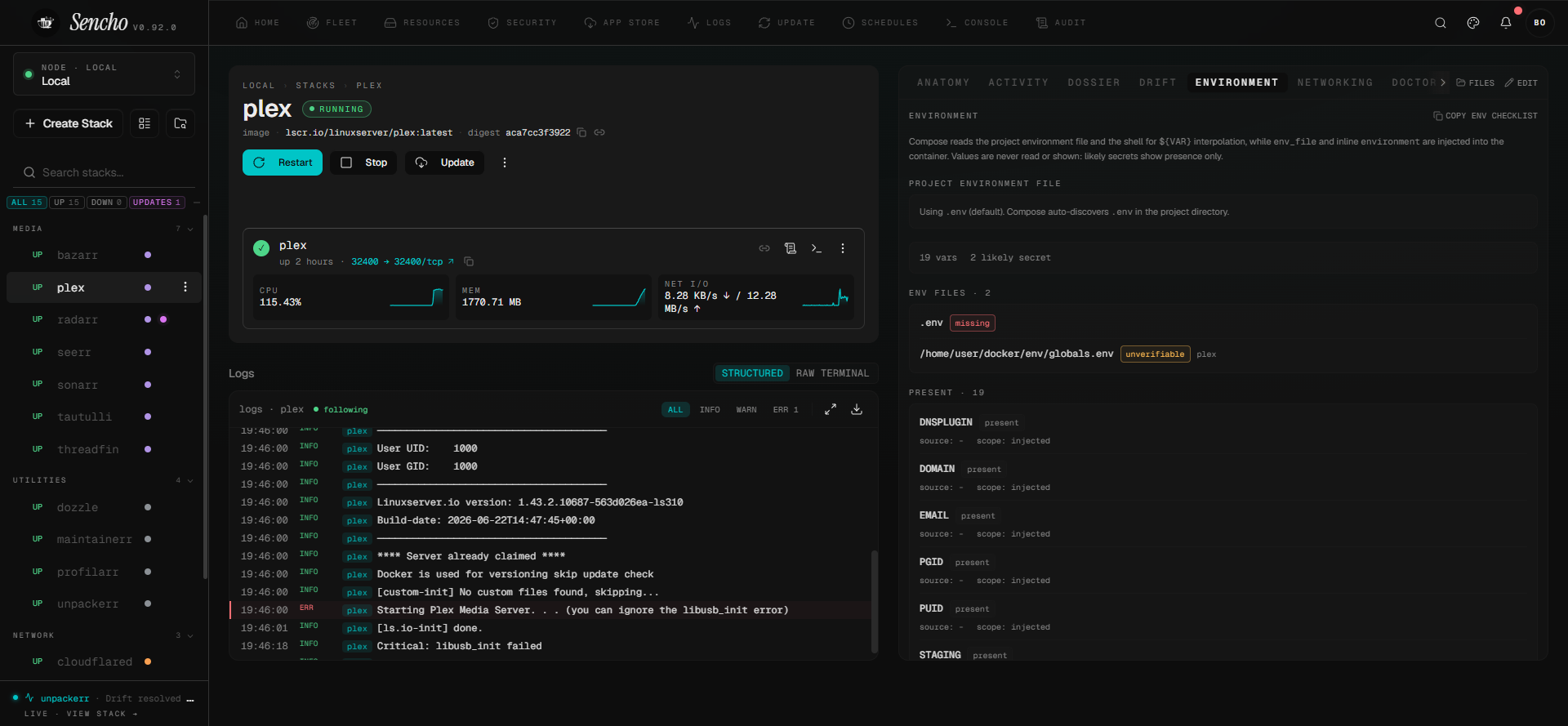Open the plex sidebar row kebab menu
Screen dimensions: 1568x726
coord(185,287)
